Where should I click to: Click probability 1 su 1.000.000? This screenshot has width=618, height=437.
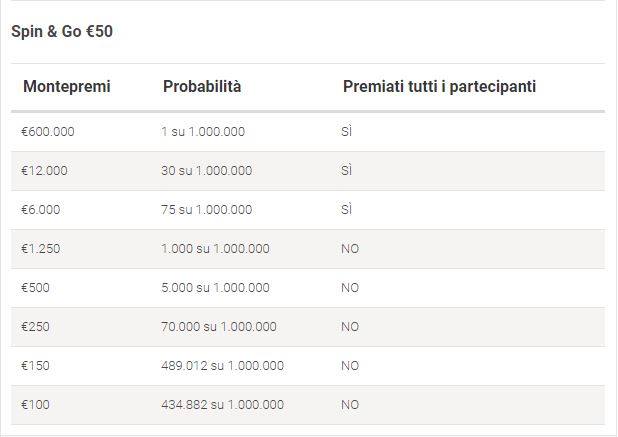click(203, 132)
